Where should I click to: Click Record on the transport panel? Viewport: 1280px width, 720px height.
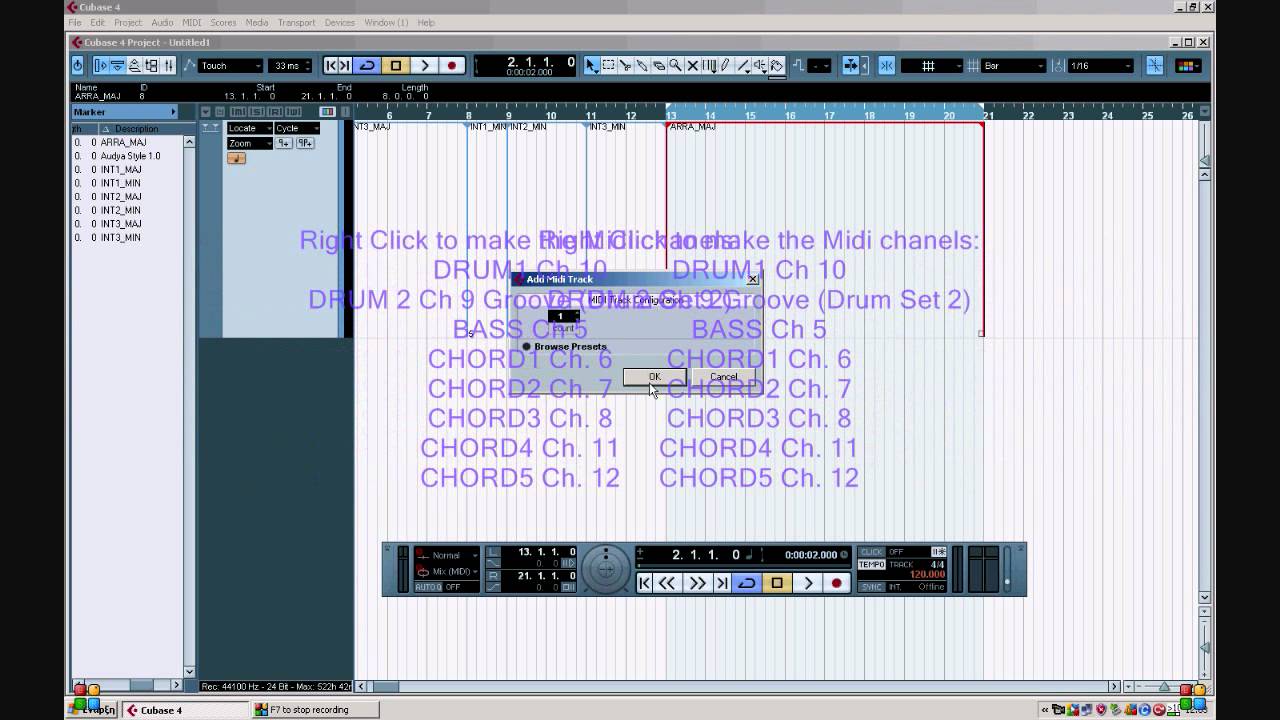tap(837, 583)
